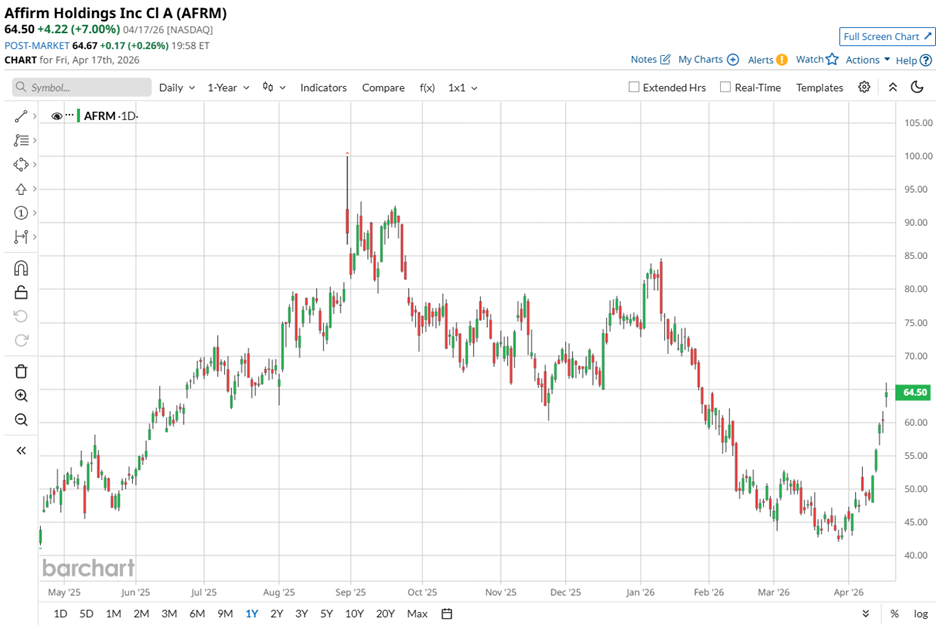Open the chart settings gear

(x=864, y=87)
